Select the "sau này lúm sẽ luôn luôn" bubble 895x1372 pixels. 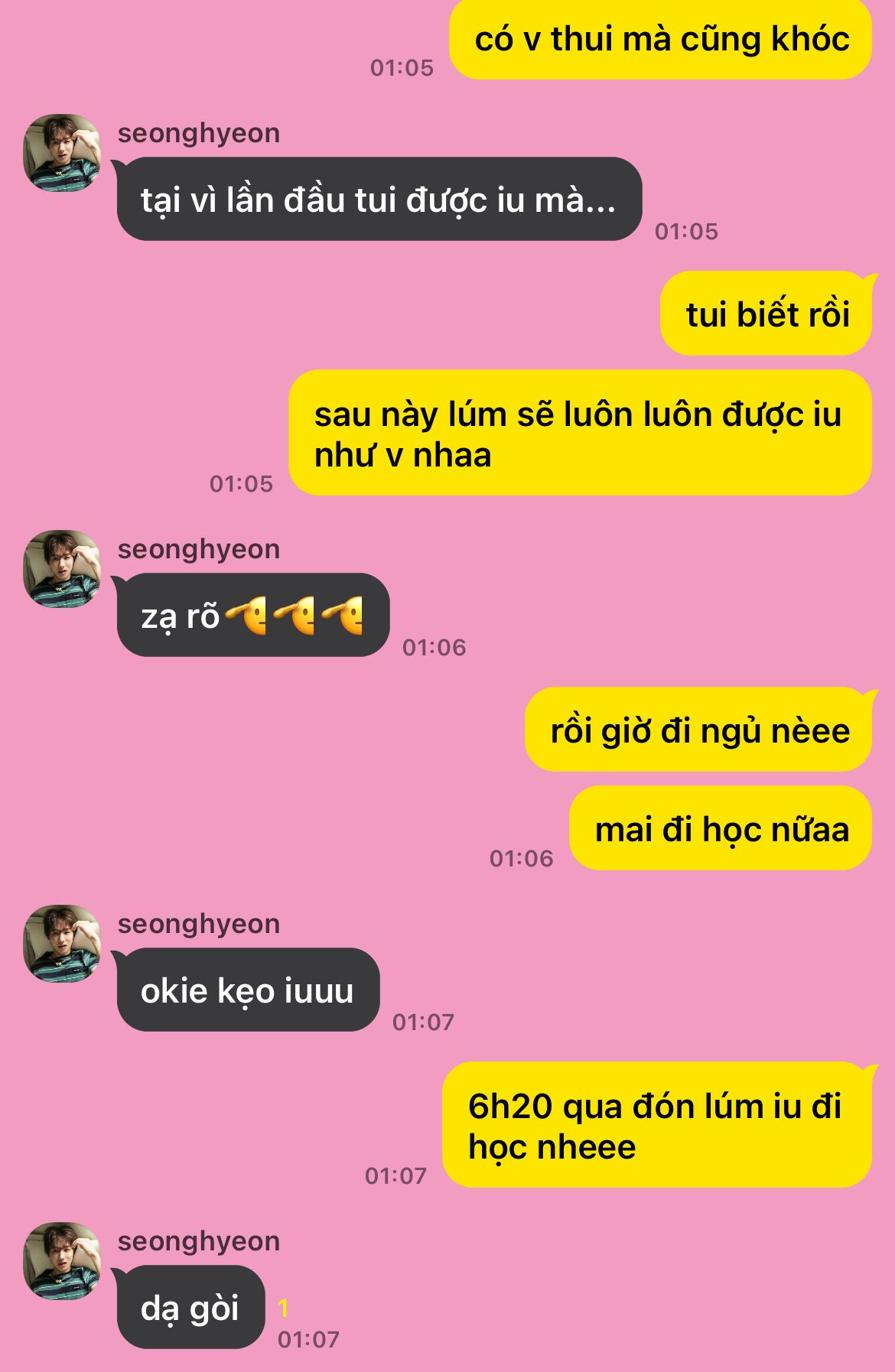581,433
